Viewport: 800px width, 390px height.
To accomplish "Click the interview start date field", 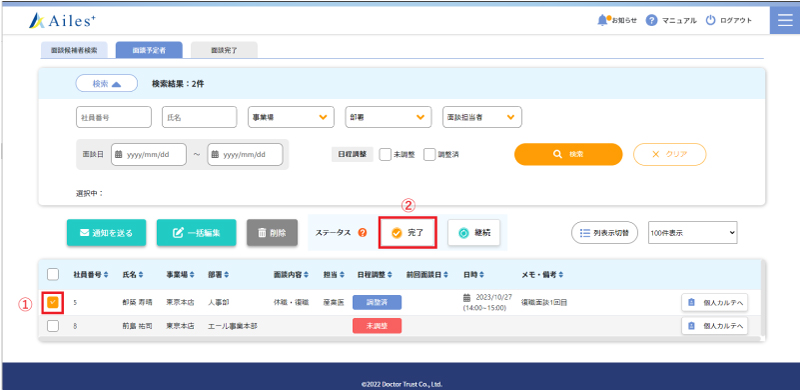I will (x=149, y=155).
